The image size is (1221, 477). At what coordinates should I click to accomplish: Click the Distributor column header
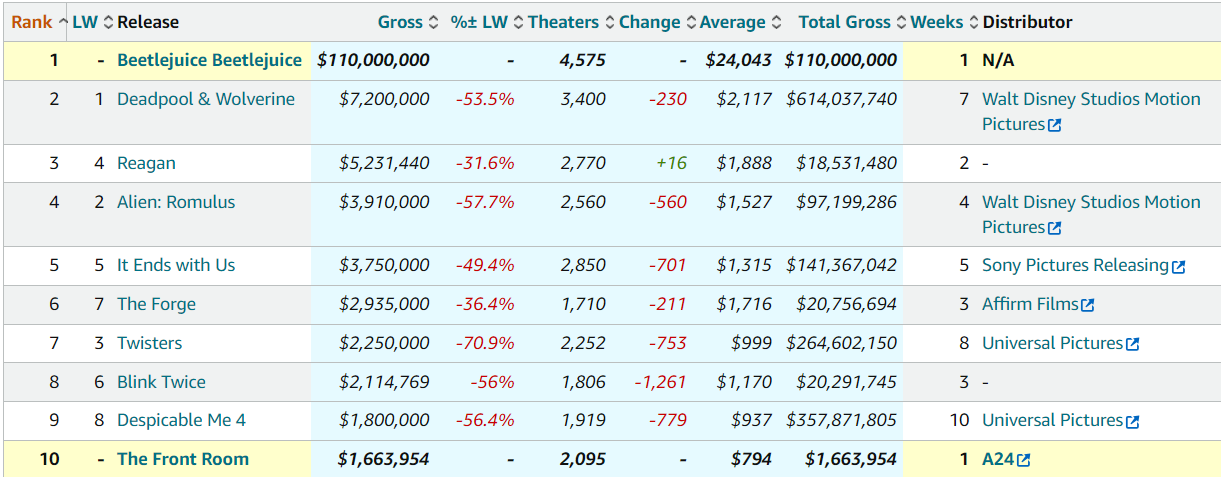click(1027, 22)
